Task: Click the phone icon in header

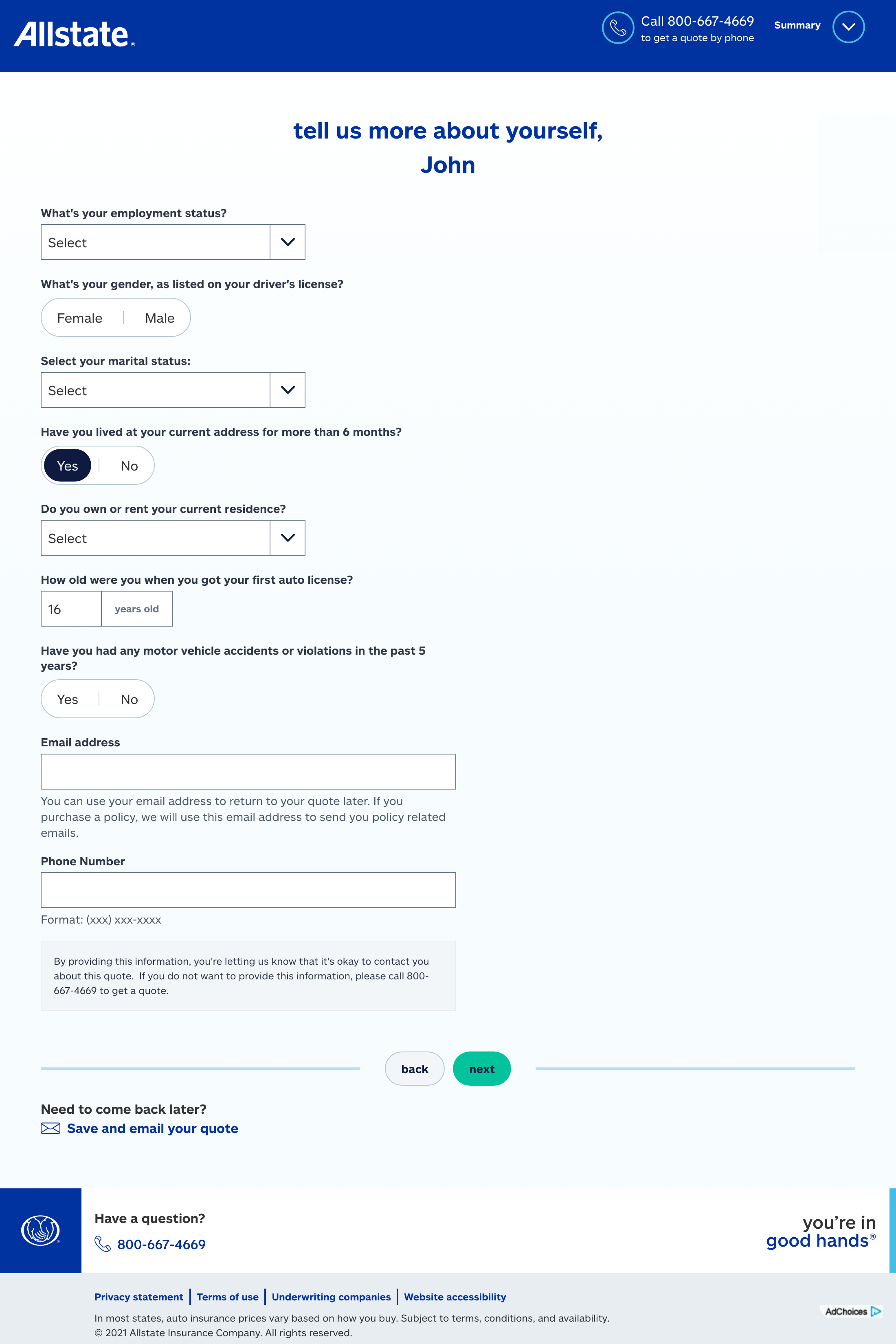Action: coord(618,27)
